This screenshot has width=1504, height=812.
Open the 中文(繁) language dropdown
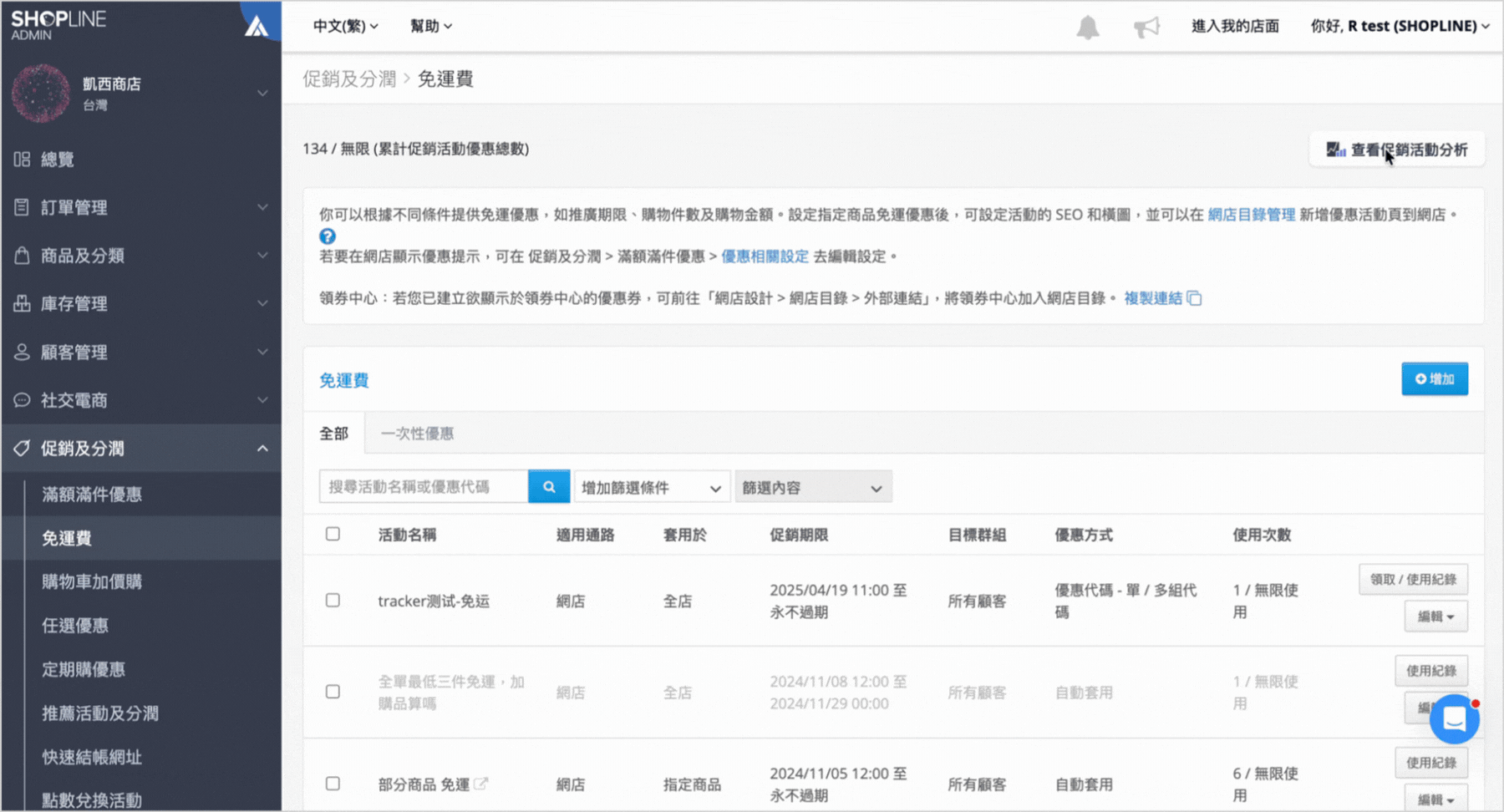click(345, 26)
